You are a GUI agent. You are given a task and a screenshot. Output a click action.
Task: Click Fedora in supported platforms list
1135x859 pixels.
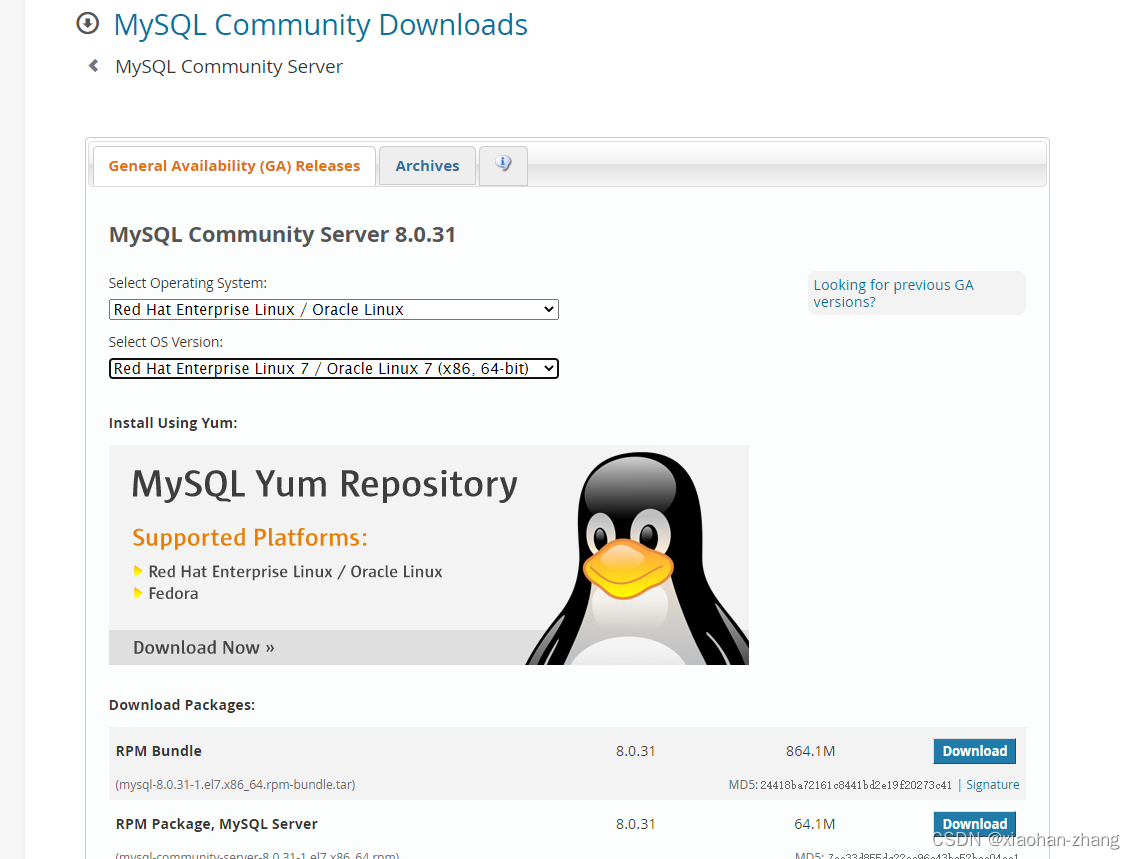(173, 593)
